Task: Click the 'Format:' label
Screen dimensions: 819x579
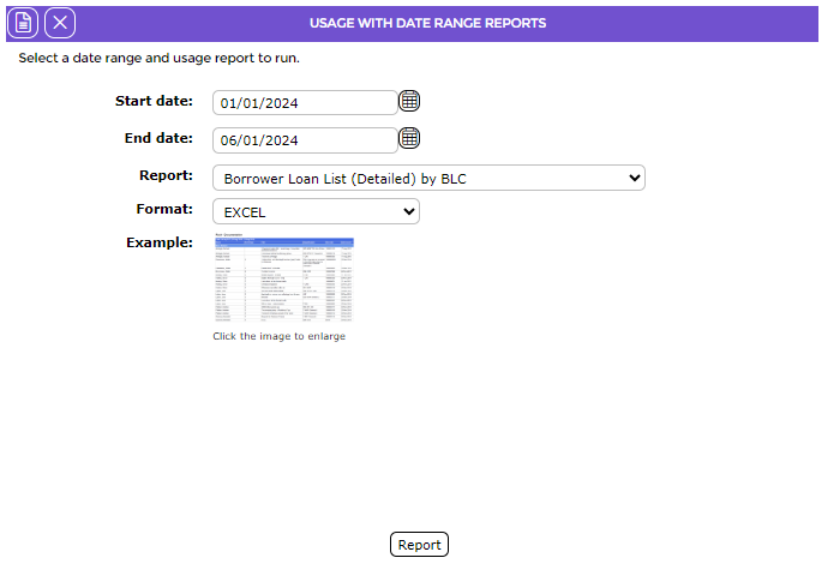Action: pos(165,209)
